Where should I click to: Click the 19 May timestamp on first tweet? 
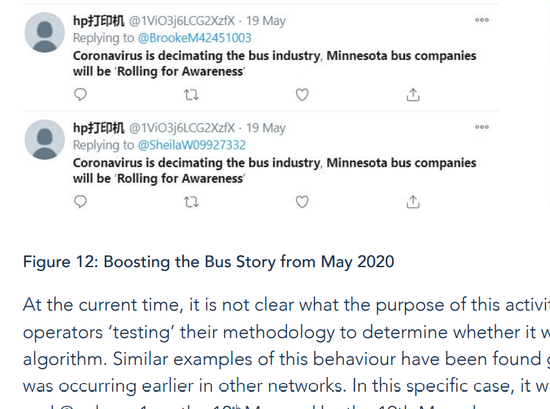point(266,21)
